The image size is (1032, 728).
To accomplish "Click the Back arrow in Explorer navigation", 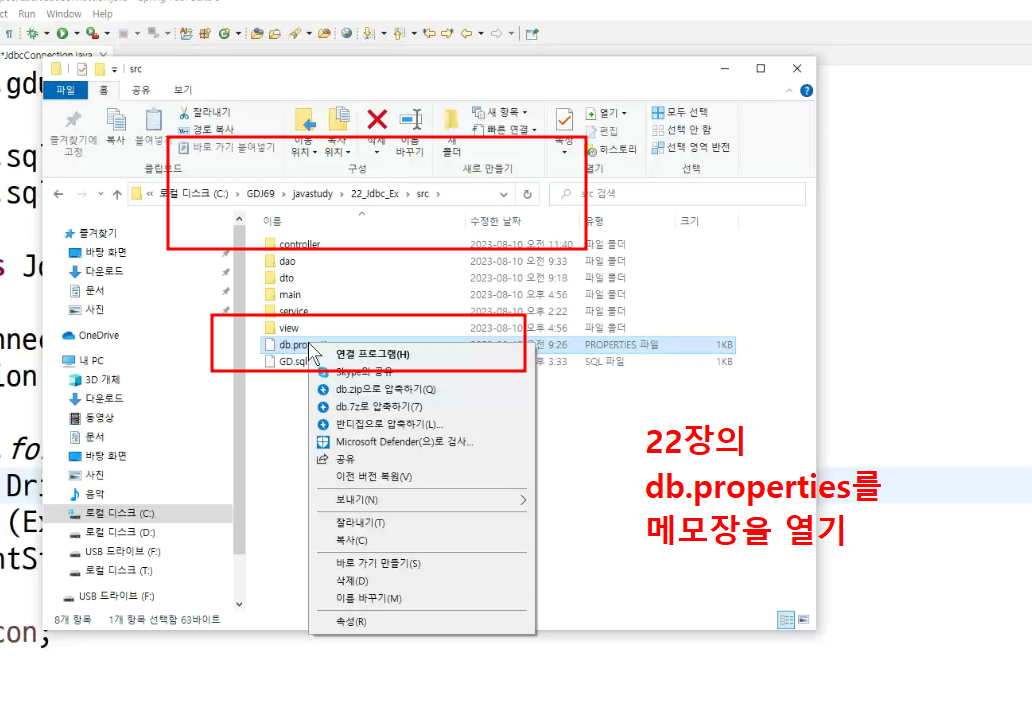I will click(59, 194).
